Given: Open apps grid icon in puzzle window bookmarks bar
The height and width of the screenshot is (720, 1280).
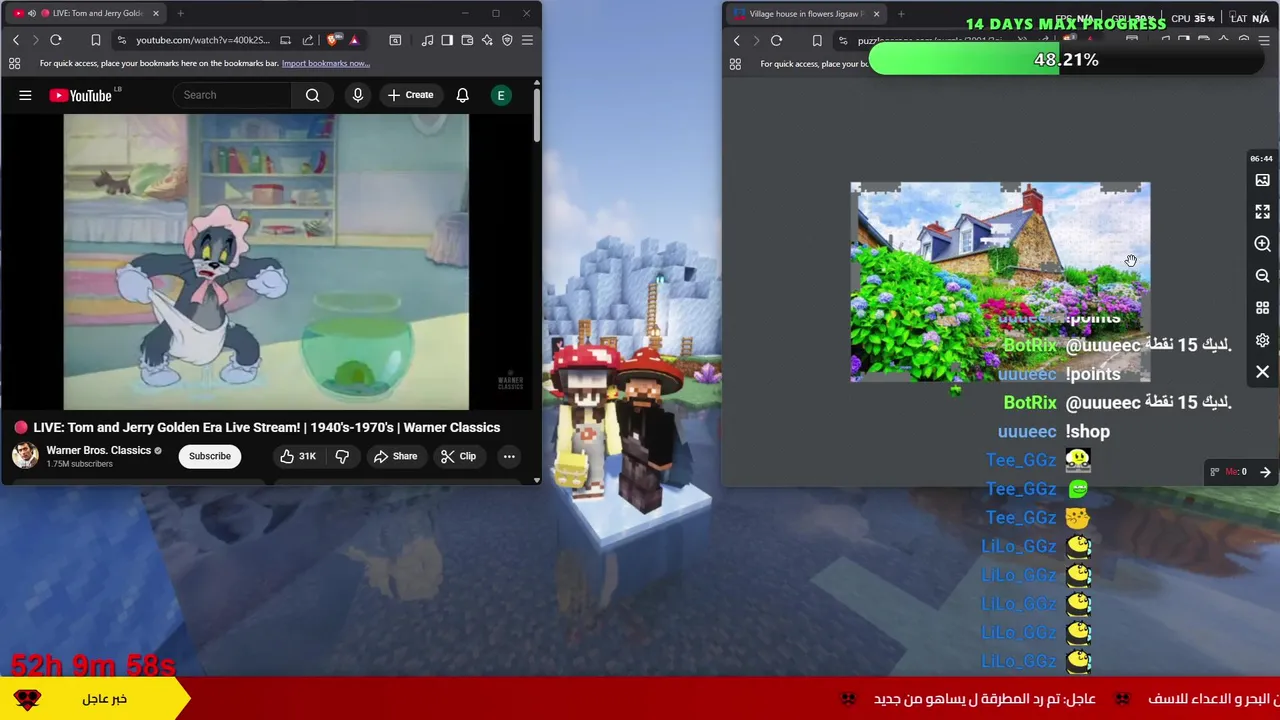Looking at the screenshot, I should (735, 64).
